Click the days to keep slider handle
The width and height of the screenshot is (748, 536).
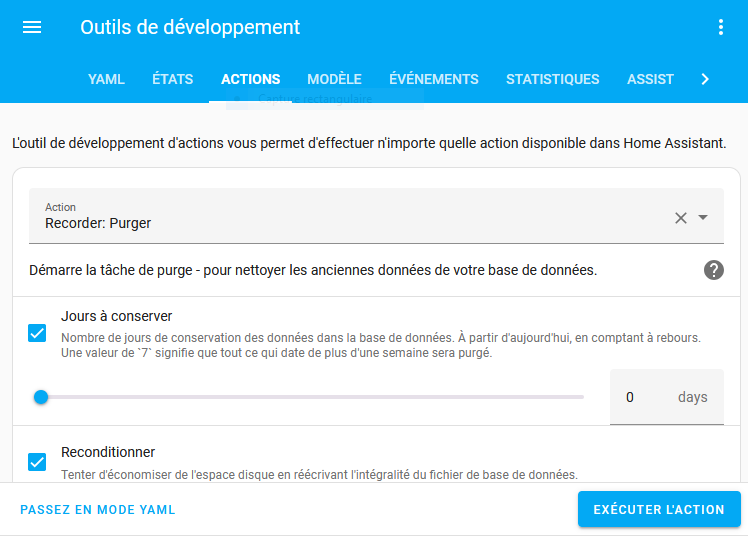(41, 397)
